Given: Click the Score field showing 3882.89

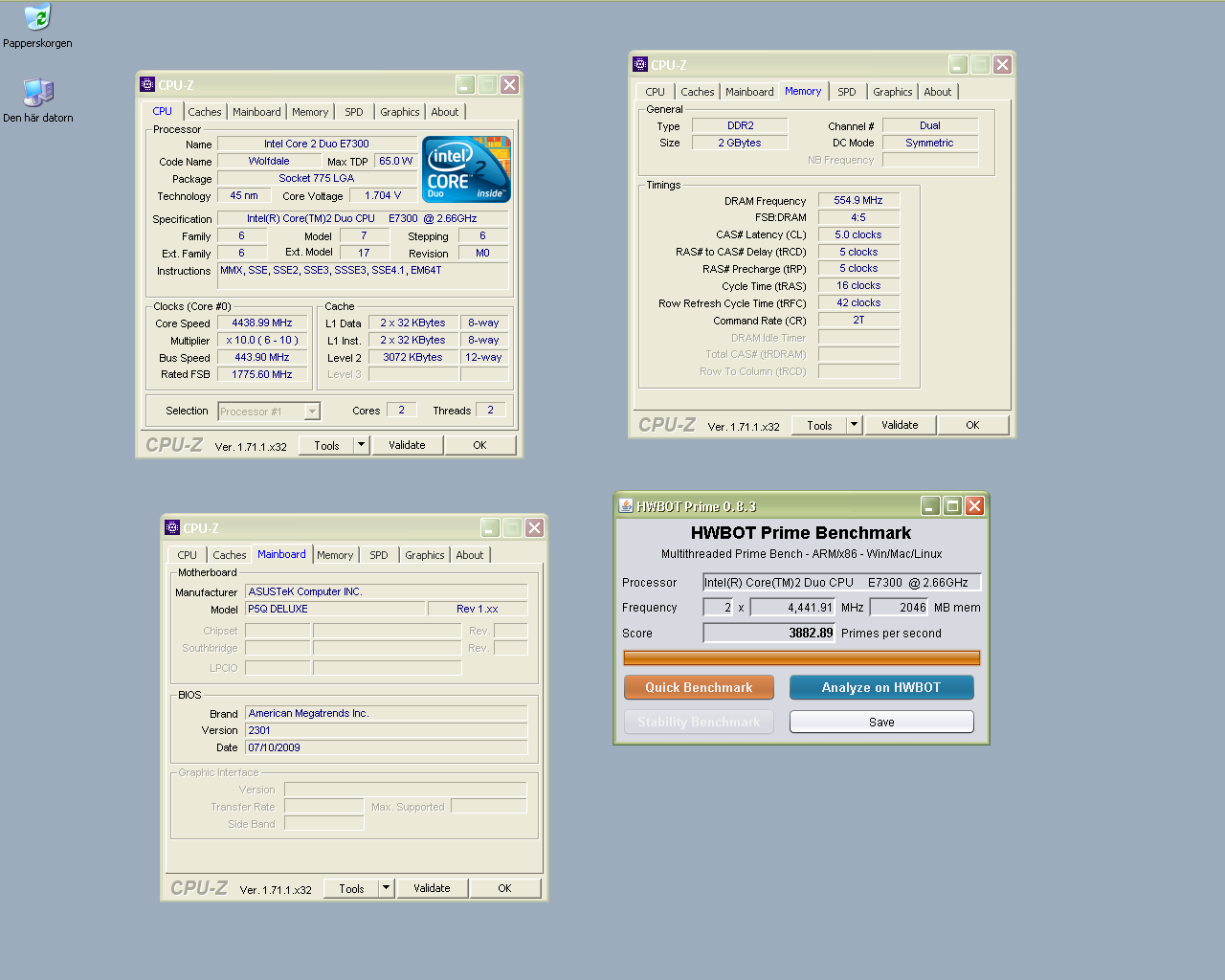Looking at the screenshot, I should point(768,633).
